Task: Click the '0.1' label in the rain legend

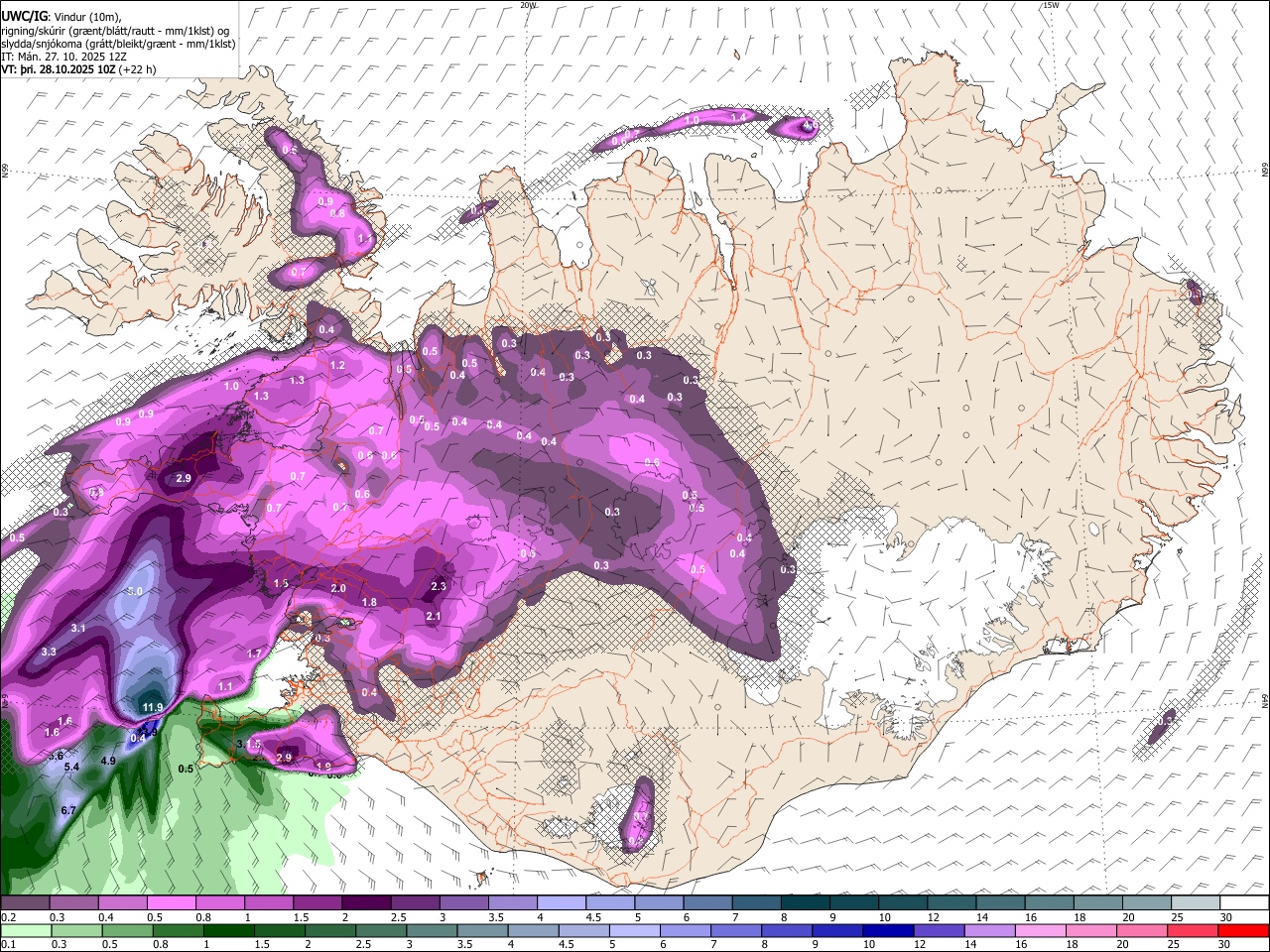Action: point(7,944)
